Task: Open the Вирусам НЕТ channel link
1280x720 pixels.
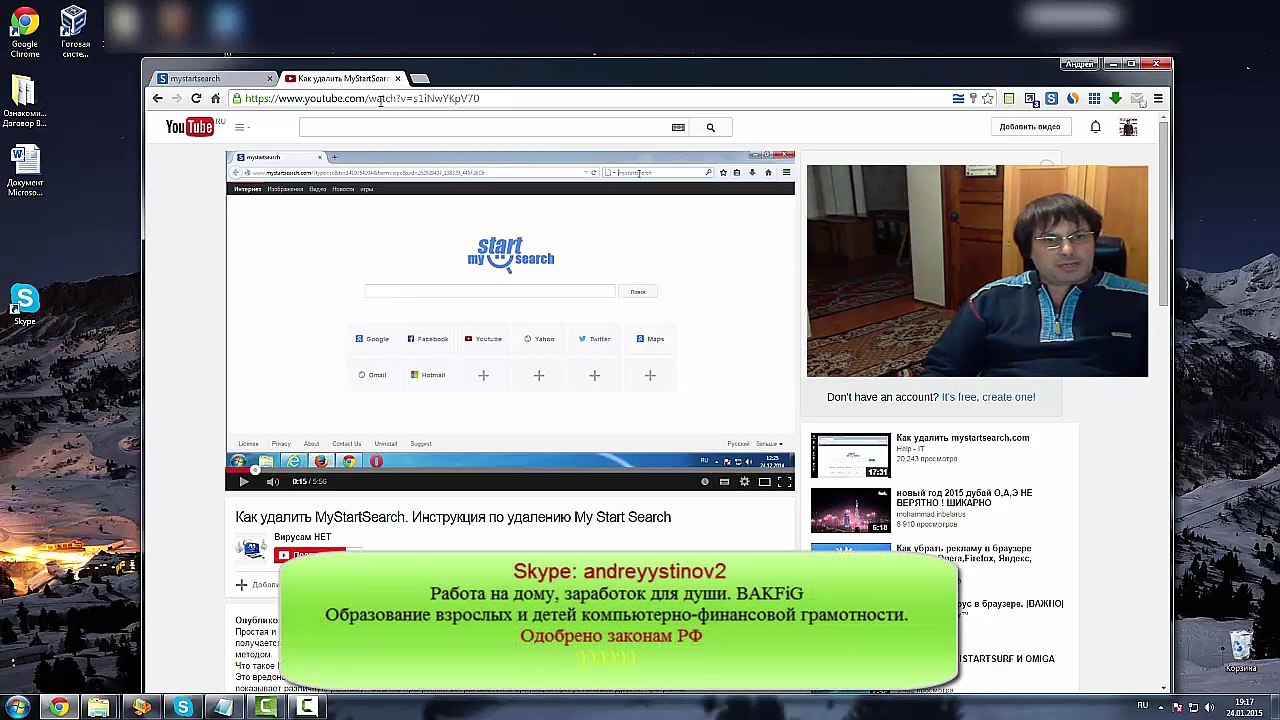Action: coord(302,537)
